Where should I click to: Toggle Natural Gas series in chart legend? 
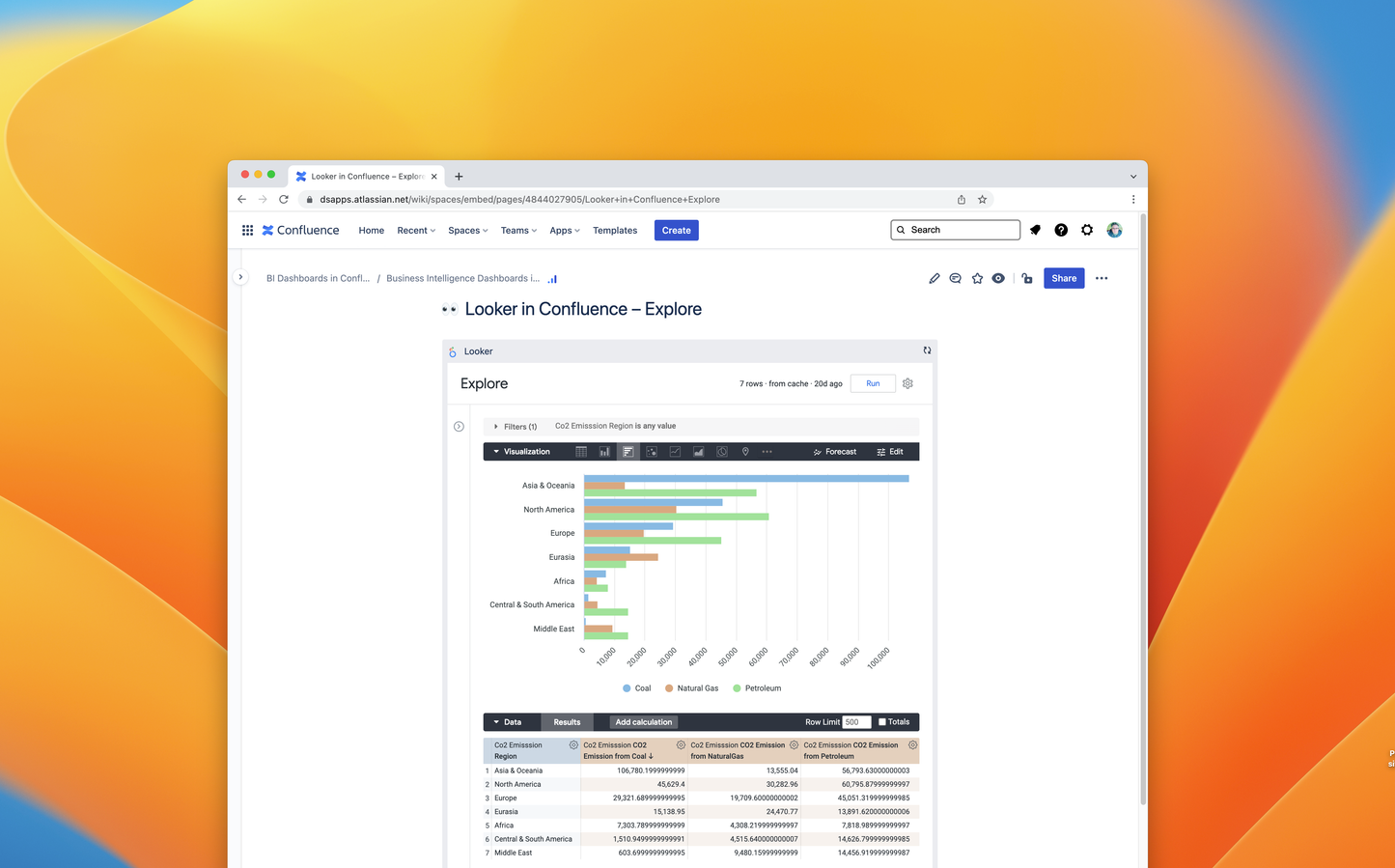pyautogui.click(x=692, y=688)
